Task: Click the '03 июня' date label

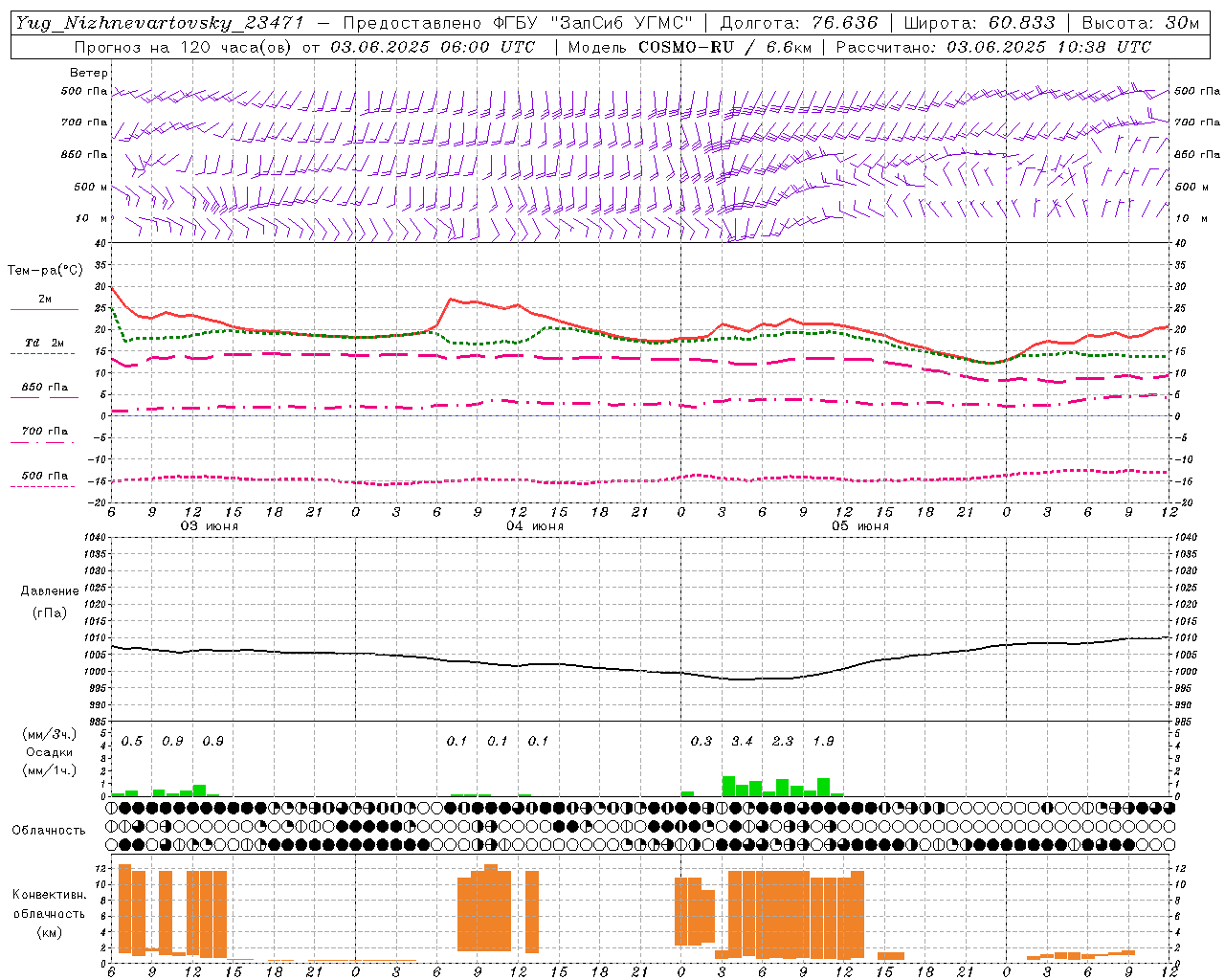Action: (210, 526)
